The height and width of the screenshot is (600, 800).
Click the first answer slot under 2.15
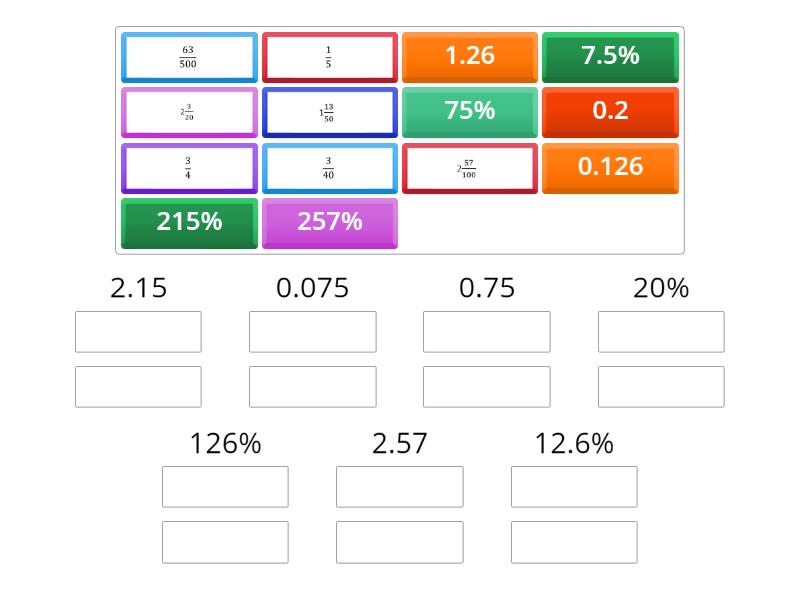(139, 332)
